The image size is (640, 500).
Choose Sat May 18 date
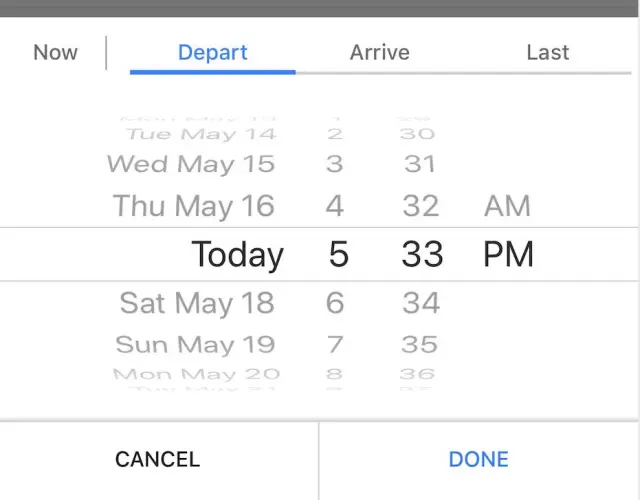point(197,302)
